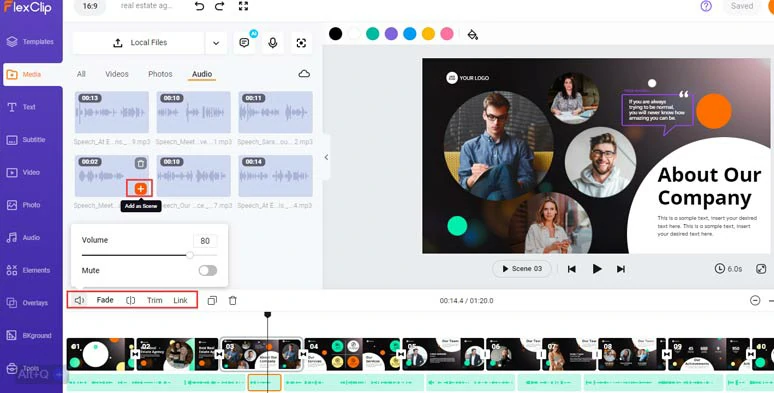
Task: Click the orange plus Add as Scene button
Action: click(x=141, y=189)
